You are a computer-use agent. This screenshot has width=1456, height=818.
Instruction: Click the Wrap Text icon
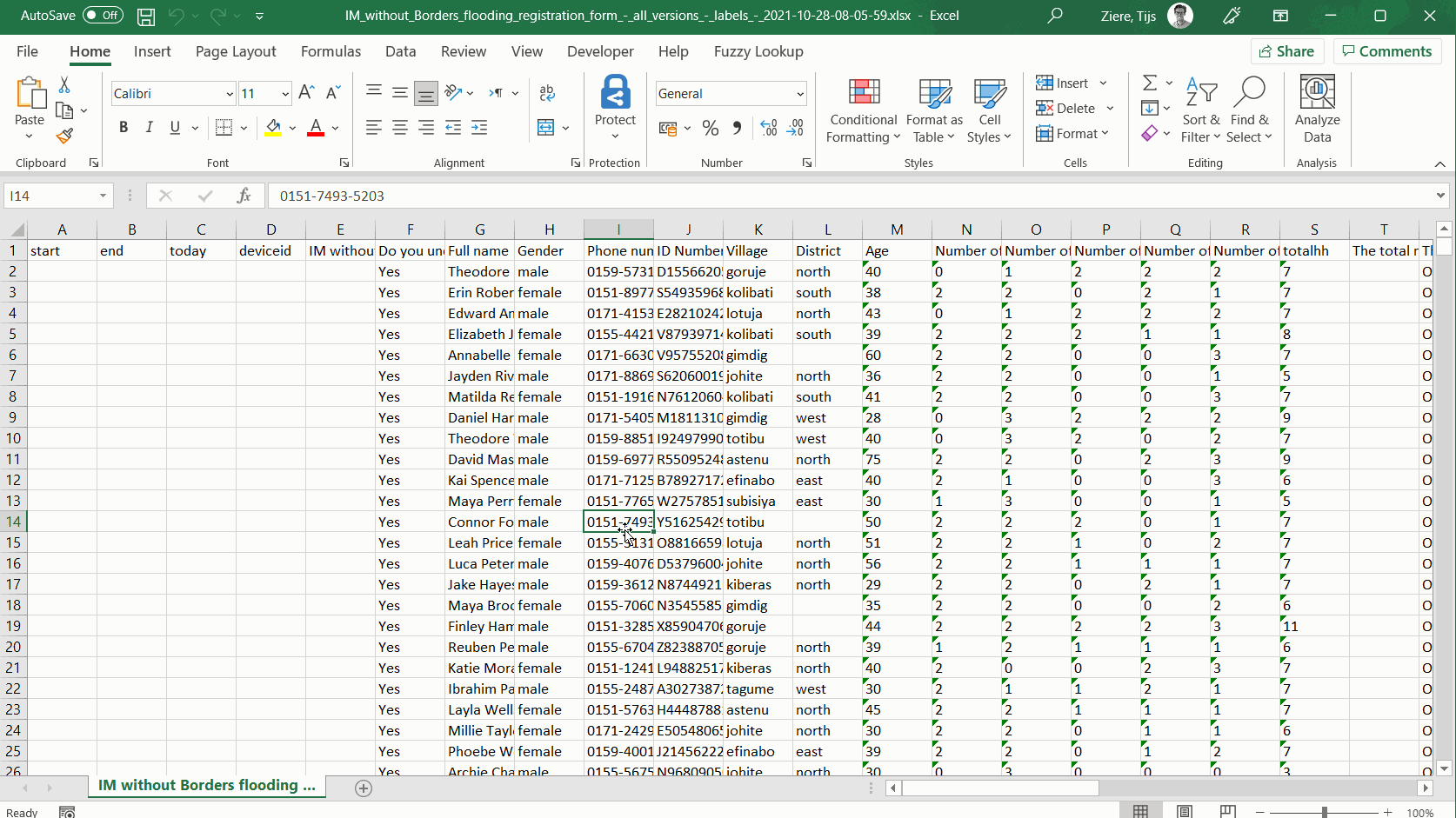point(547,93)
